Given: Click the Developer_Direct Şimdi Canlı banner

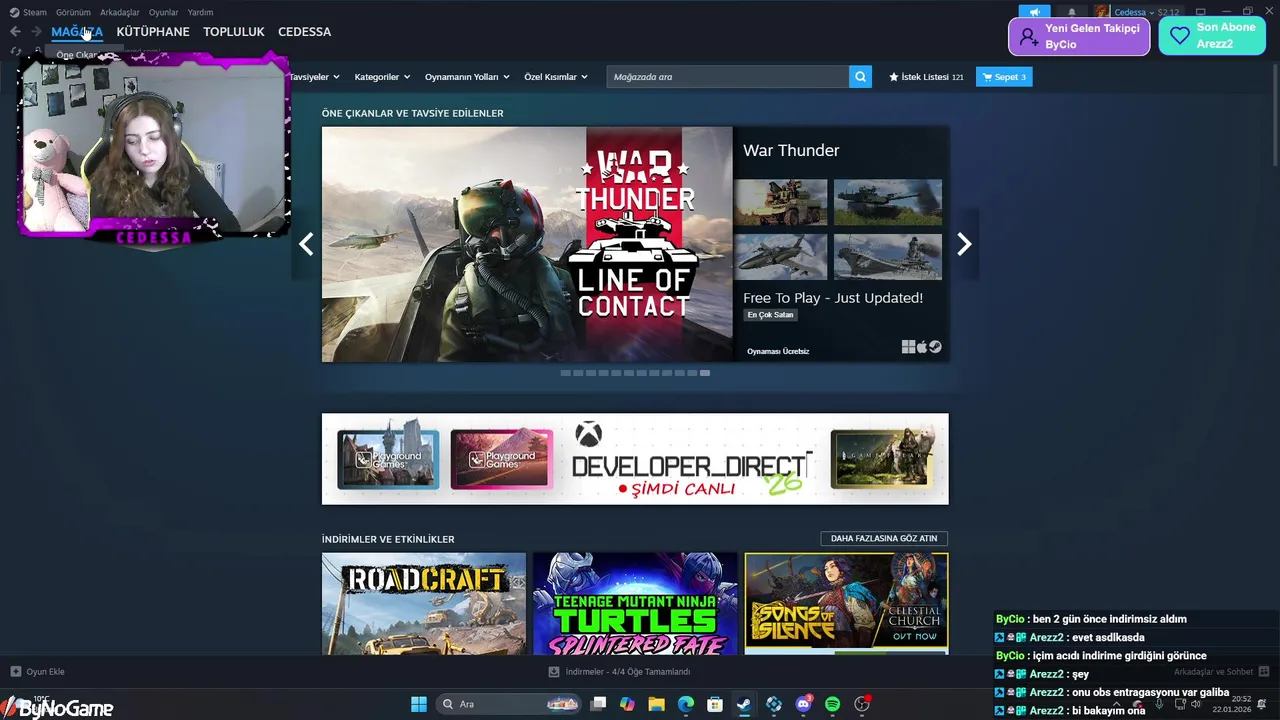Looking at the screenshot, I should point(635,459).
